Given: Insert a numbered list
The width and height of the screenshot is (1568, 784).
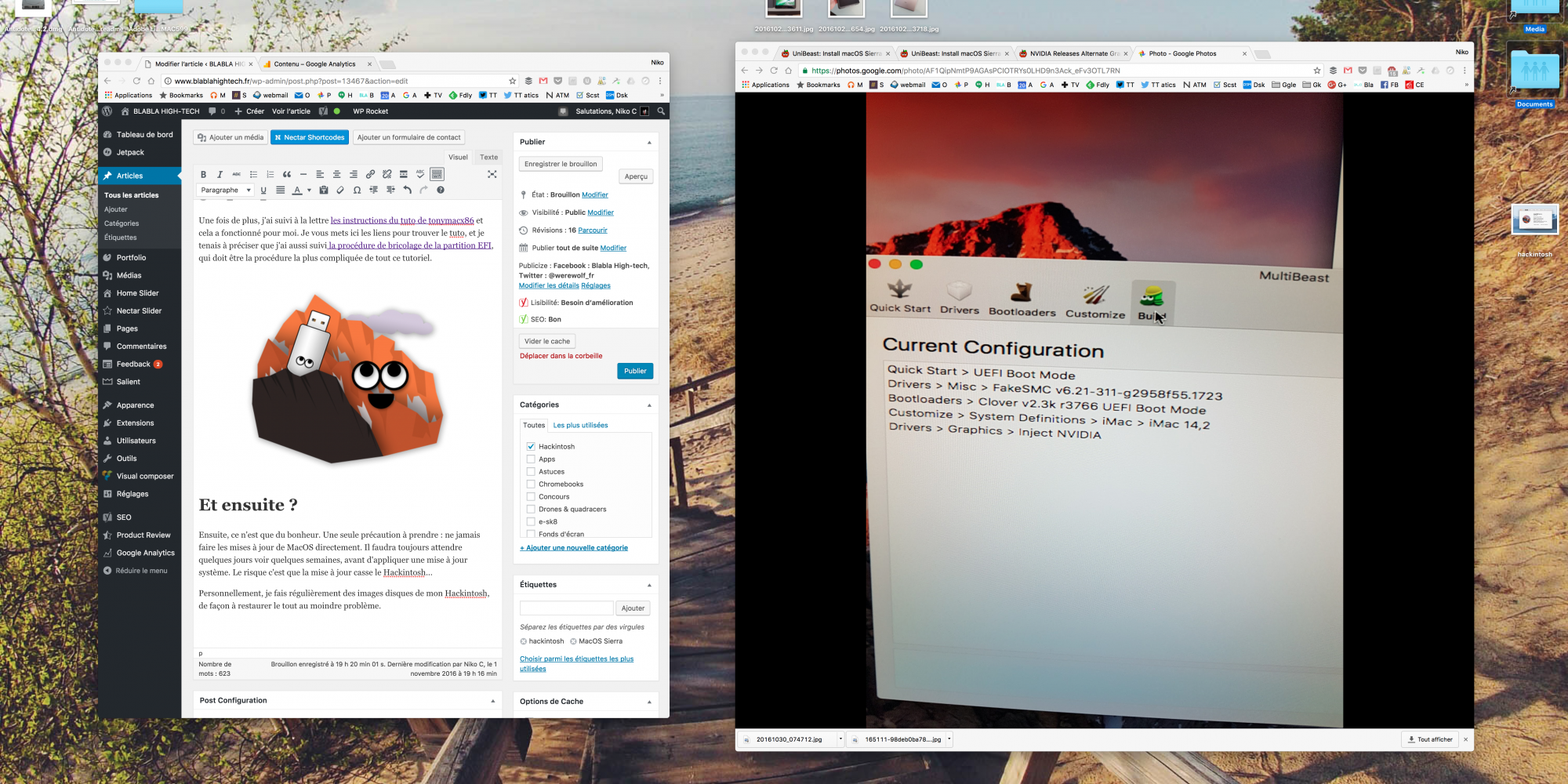Looking at the screenshot, I should click(x=270, y=174).
